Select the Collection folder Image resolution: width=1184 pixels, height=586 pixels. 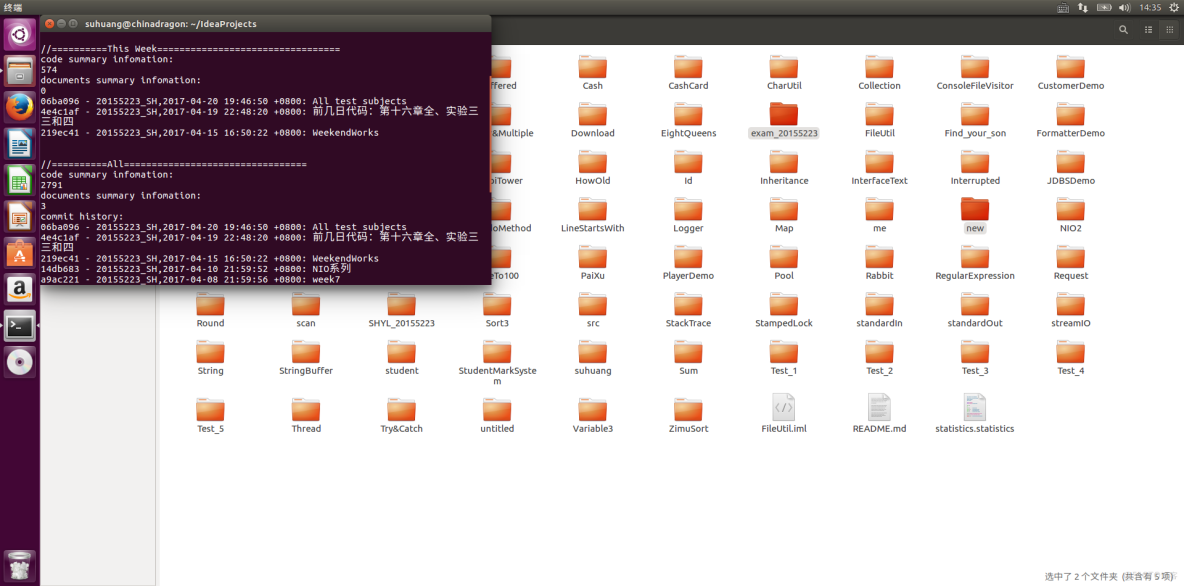tap(880, 73)
